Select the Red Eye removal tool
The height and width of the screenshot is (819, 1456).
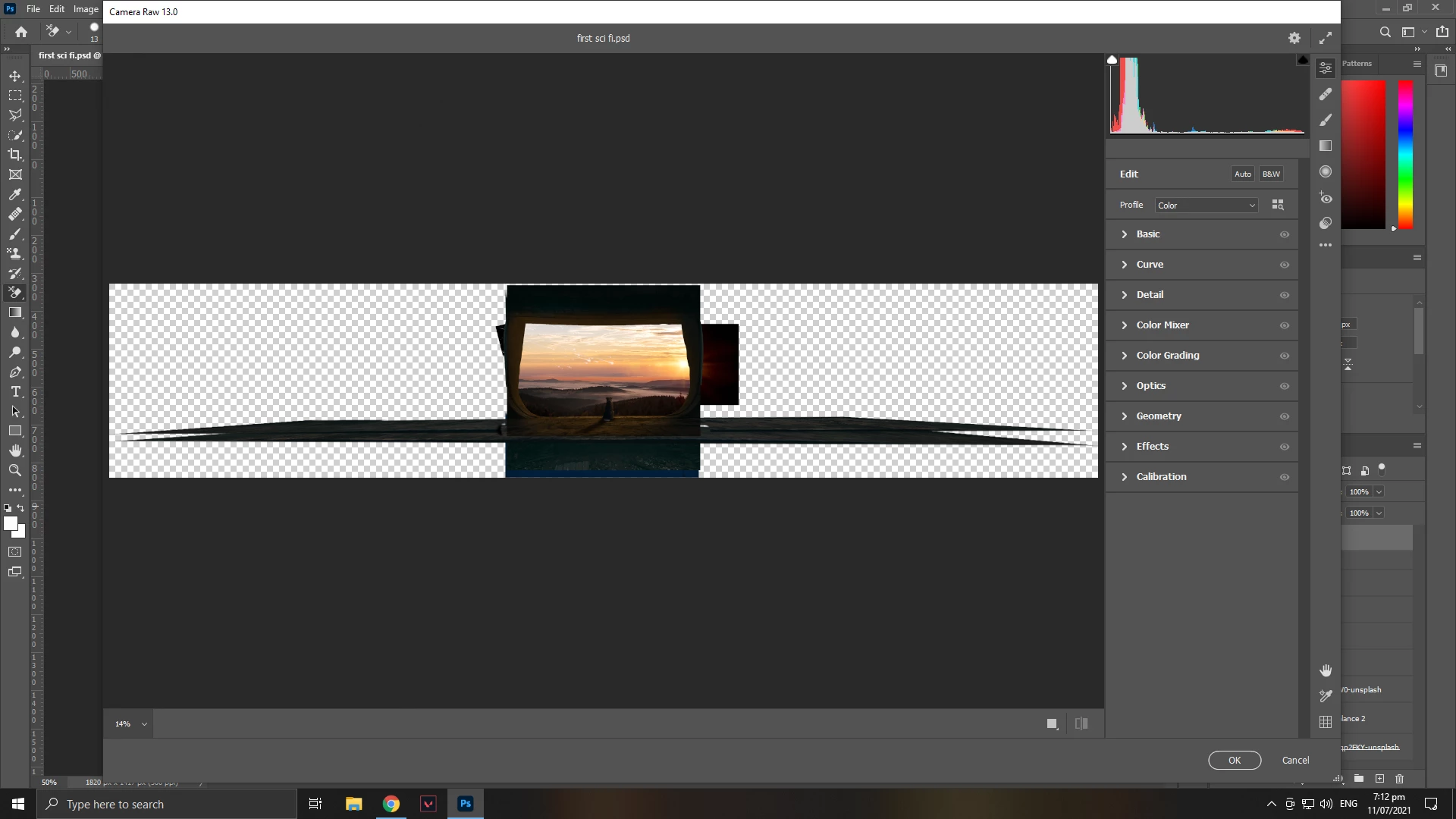point(1326,198)
